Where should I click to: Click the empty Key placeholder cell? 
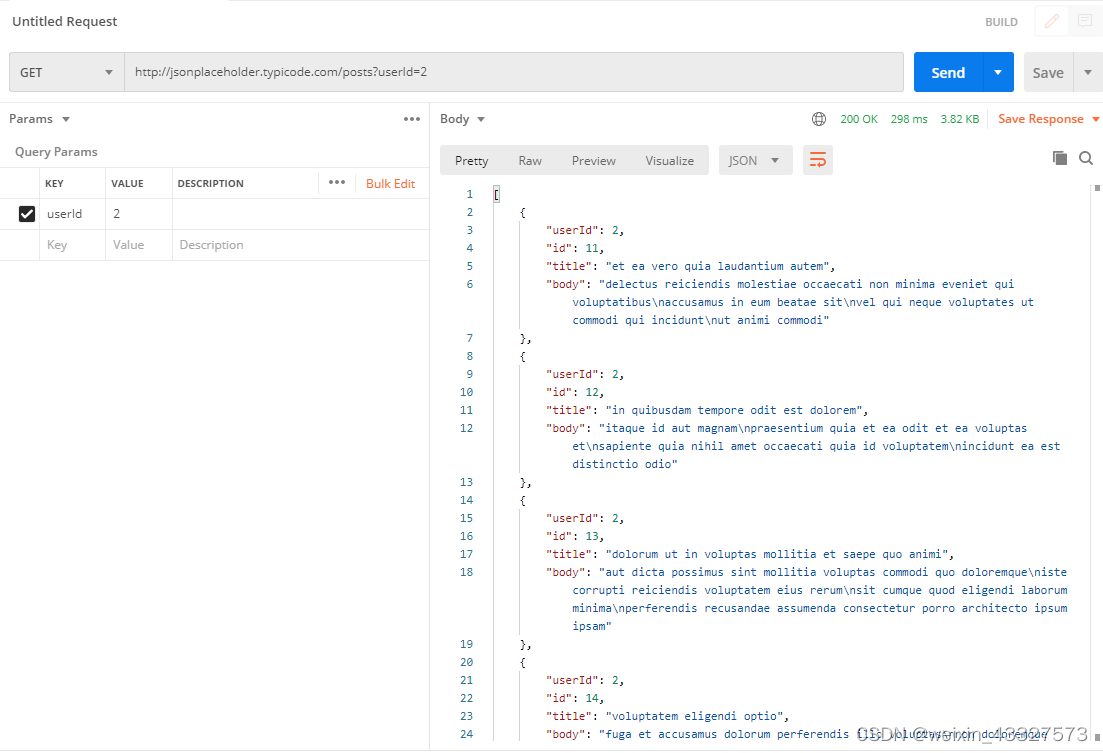point(72,245)
